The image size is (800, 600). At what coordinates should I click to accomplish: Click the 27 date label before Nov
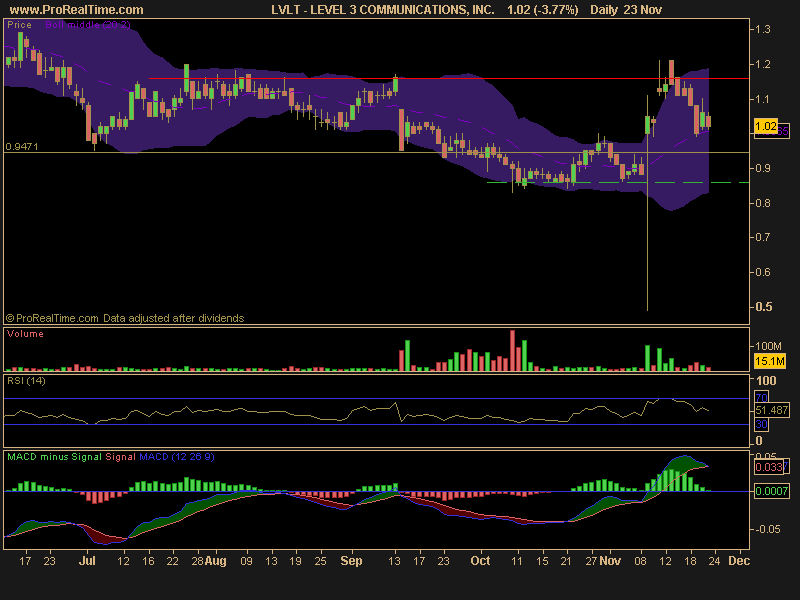click(x=591, y=561)
